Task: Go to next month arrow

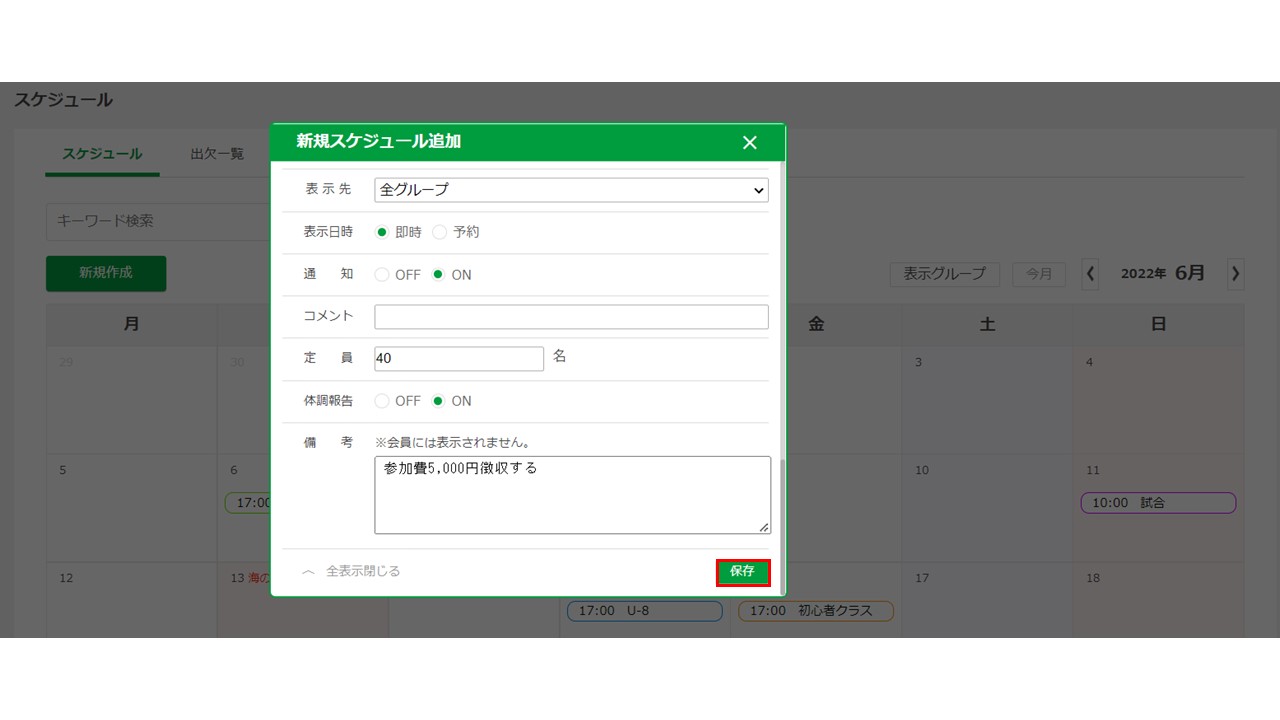Action: tap(1236, 274)
